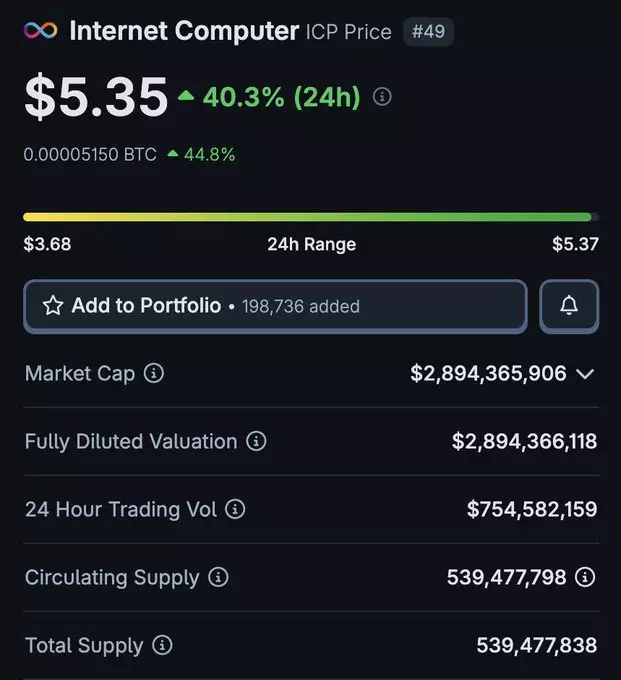Click the Internet Computer coin name heading
Viewport: 621px width, 680px height.
pos(184,31)
